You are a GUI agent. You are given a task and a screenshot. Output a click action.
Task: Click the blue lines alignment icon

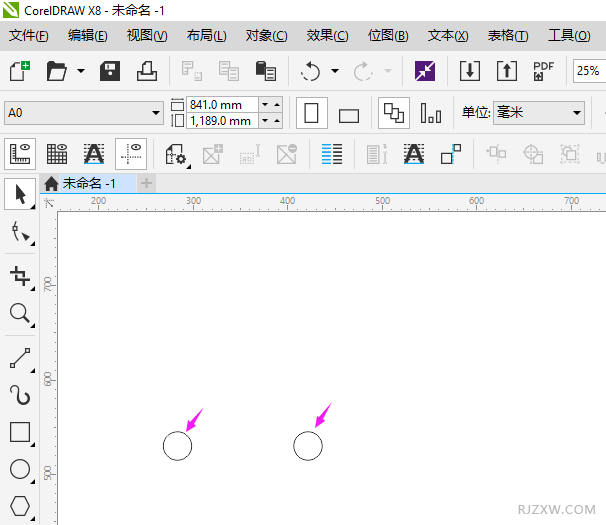click(x=332, y=155)
